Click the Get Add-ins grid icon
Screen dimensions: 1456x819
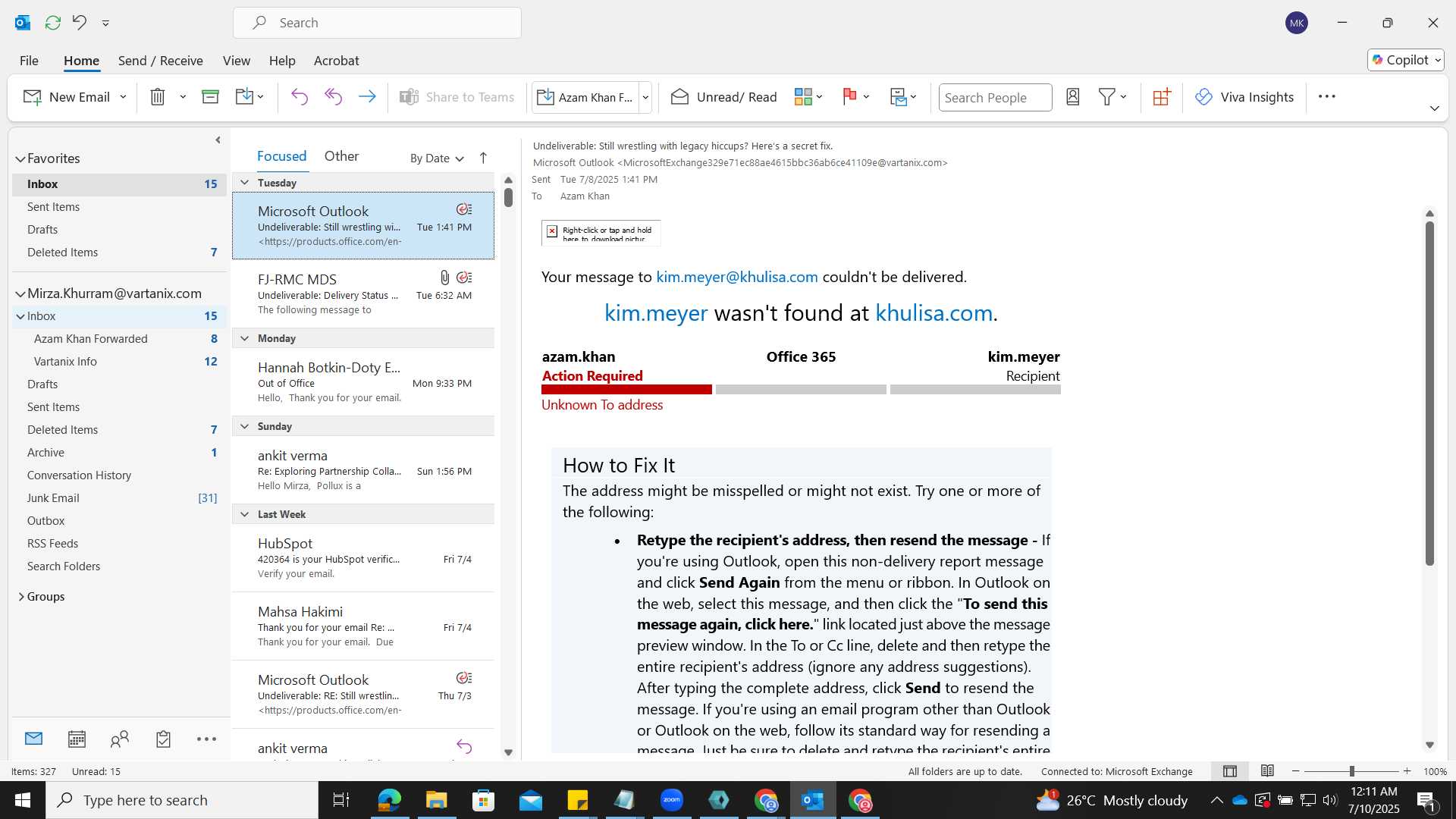coord(1162,97)
